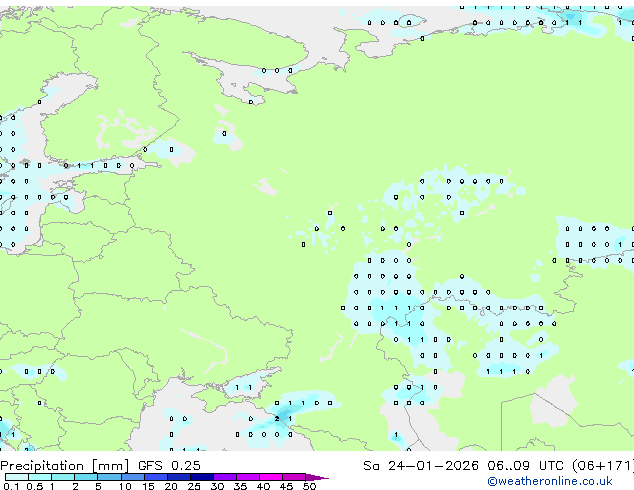Click the legend label '30'

click(217, 486)
